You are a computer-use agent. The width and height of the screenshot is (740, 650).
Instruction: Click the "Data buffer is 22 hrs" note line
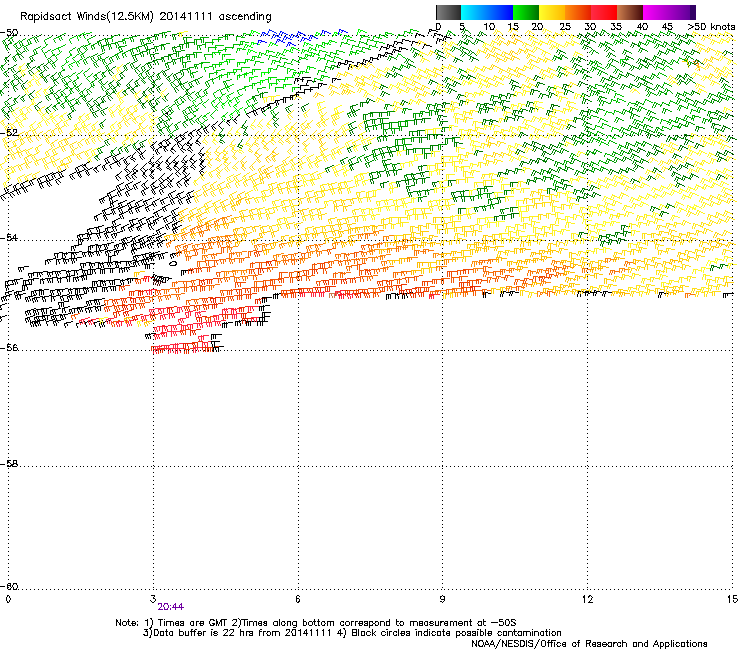pos(352,633)
